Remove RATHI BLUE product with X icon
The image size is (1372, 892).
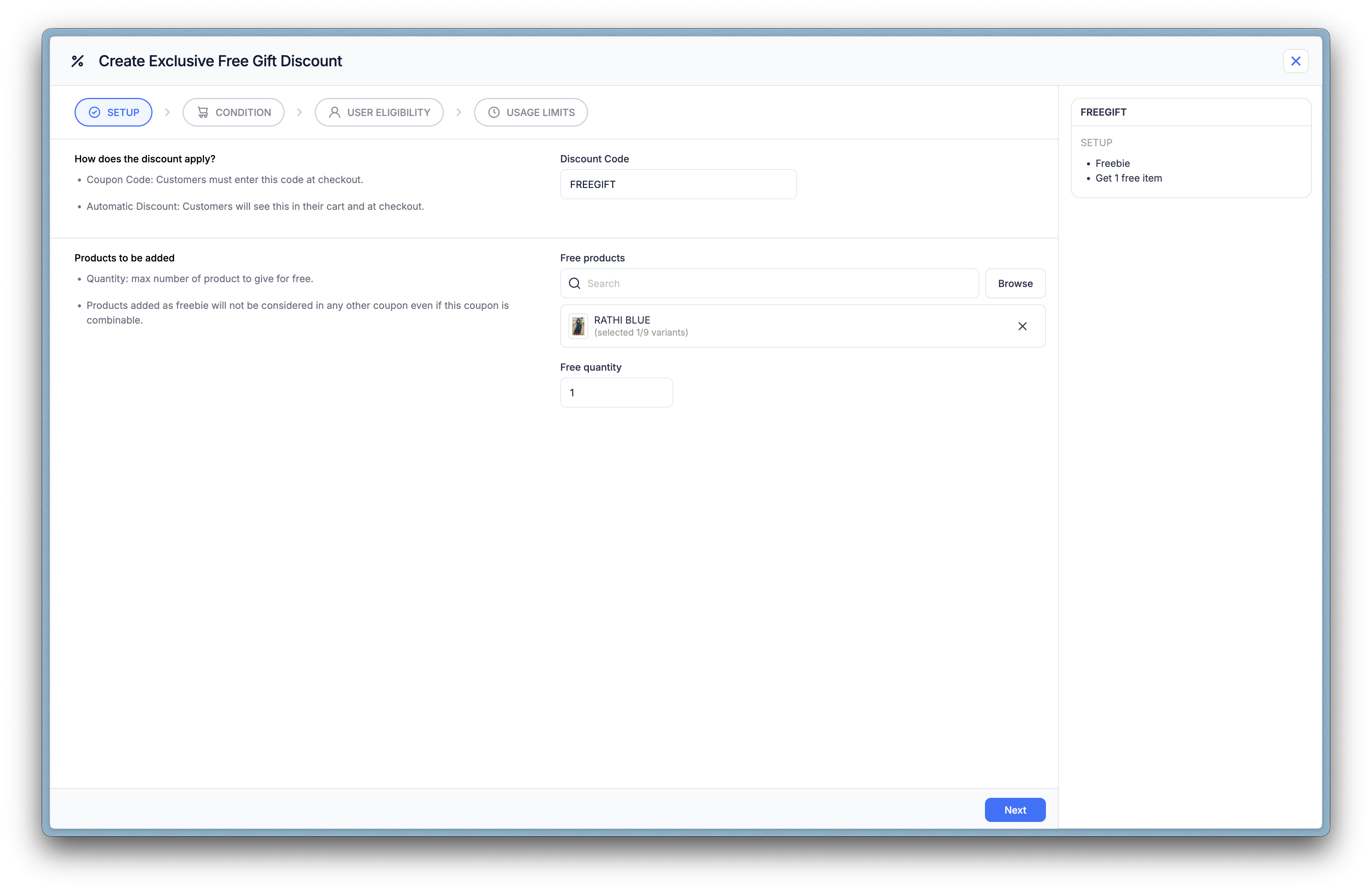pyautogui.click(x=1022, y=326)
